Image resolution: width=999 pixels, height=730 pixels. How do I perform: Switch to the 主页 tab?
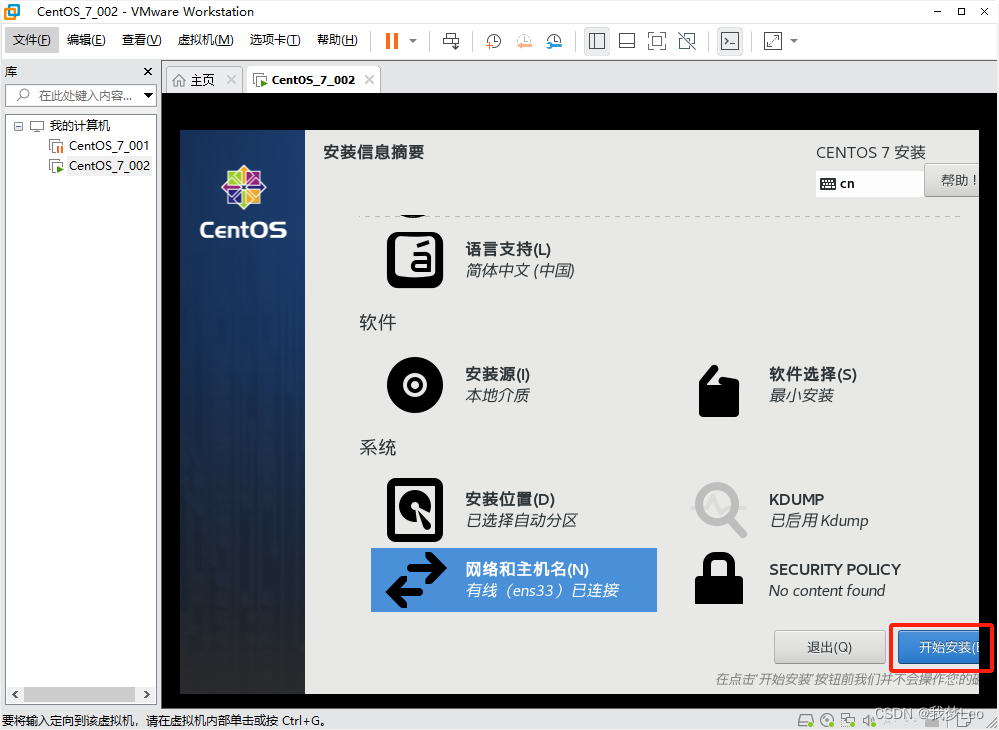coord(205,80)
